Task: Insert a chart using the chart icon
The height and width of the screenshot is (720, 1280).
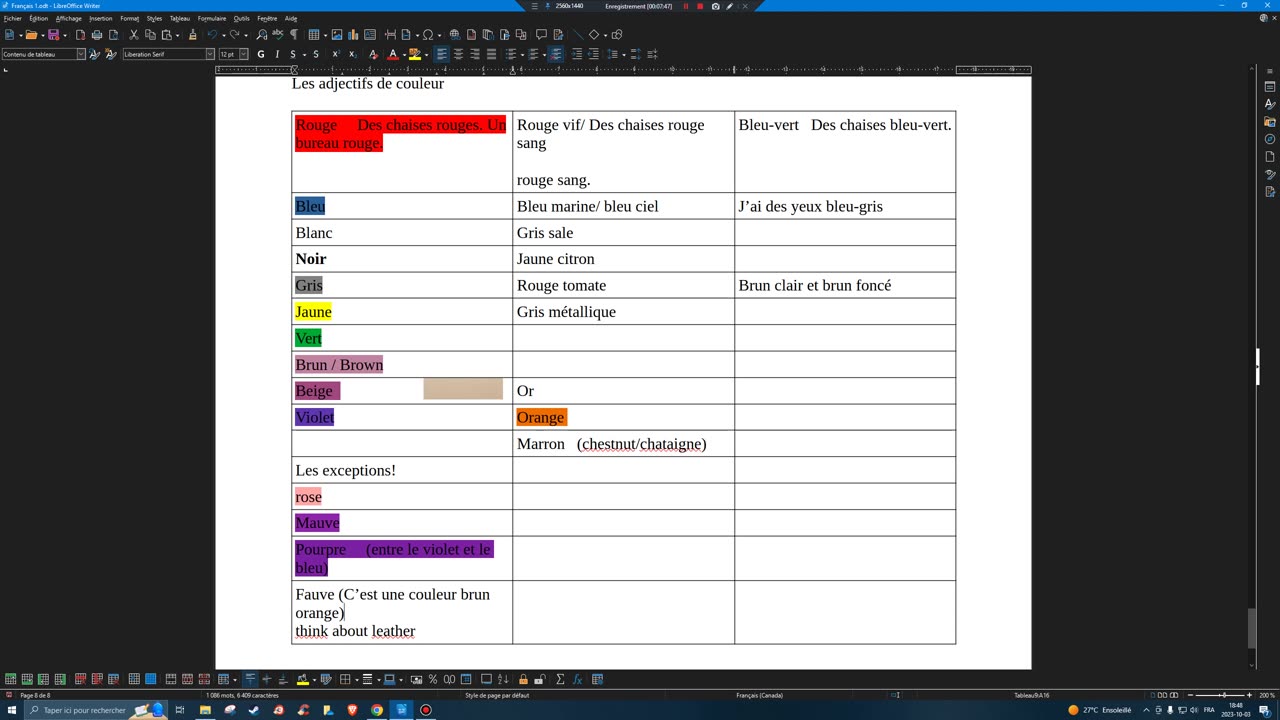Action: pos(353,35)
